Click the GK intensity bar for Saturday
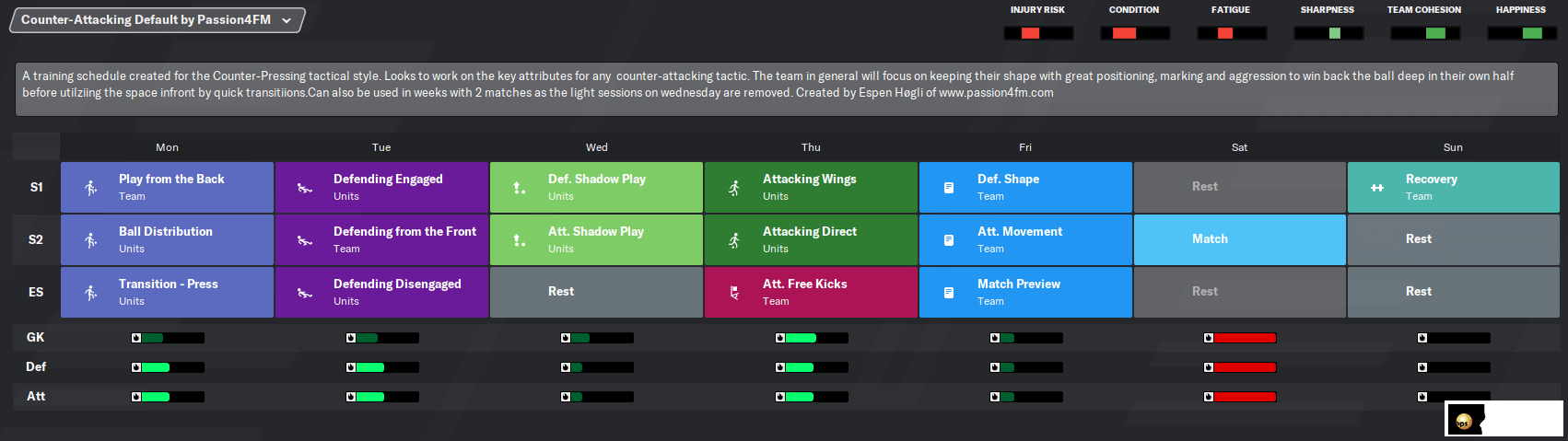 (1240, 338)
